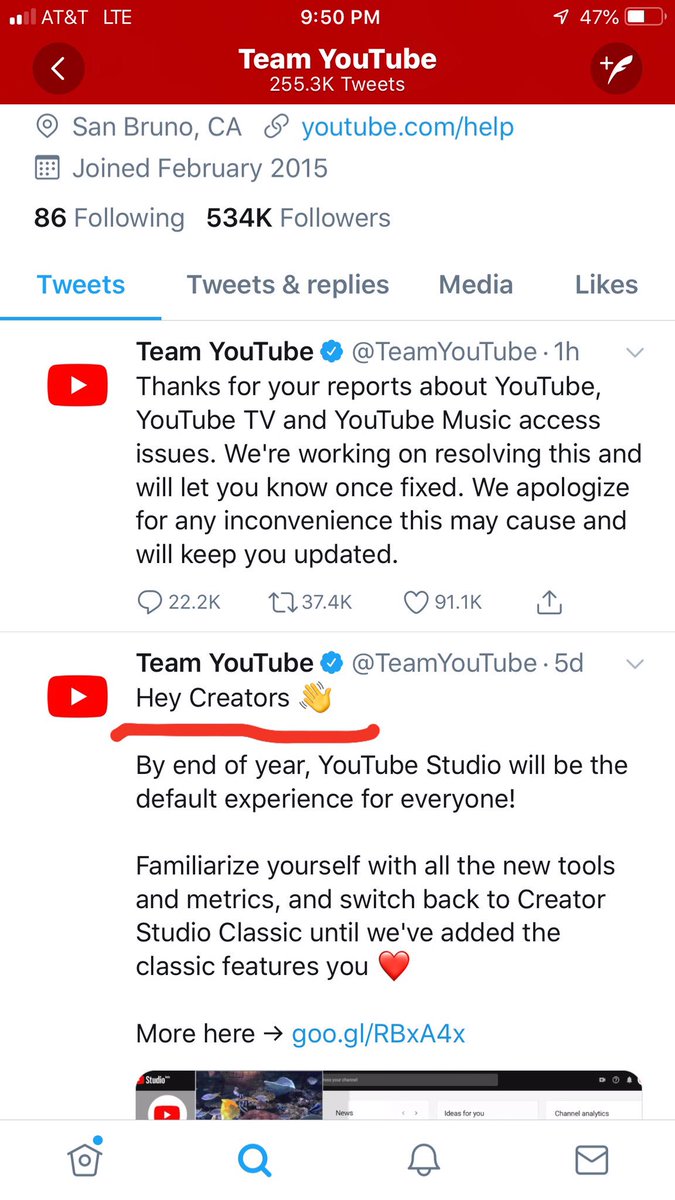Open the Search tab icon
Image resolution: width=675 pixels, height=1200 pixels.
(x=254, y=1160)
